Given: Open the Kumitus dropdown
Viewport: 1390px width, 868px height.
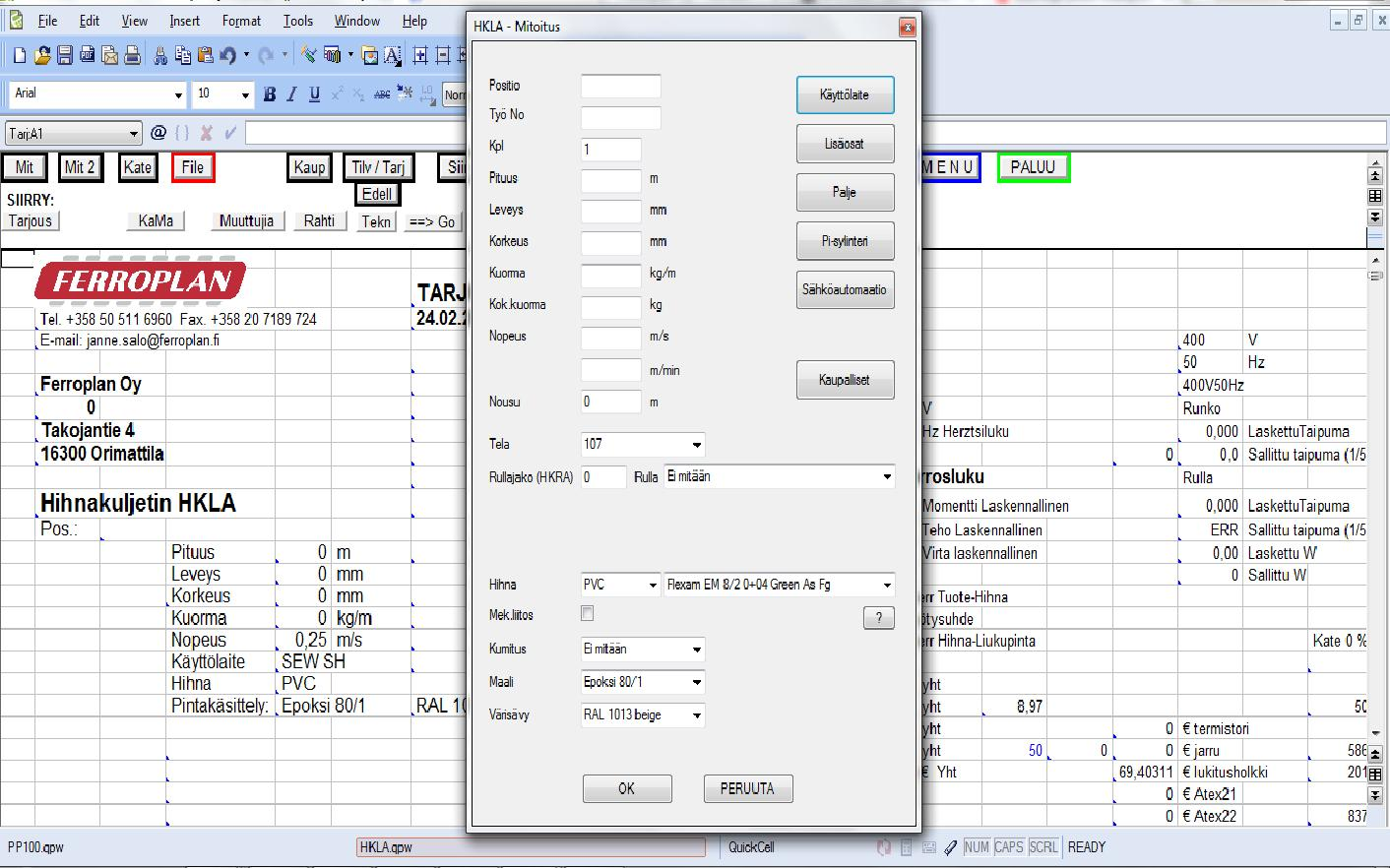Looking at the screenshot, I should click(697, 650).
